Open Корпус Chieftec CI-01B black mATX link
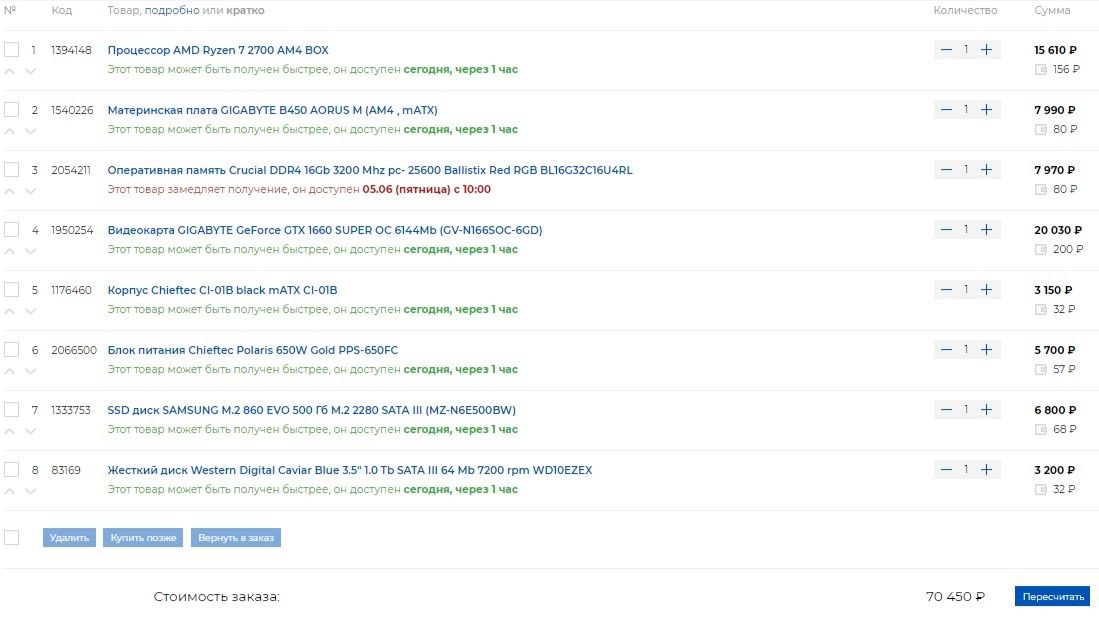This screenshot has height=618, width=1099. 222,290
